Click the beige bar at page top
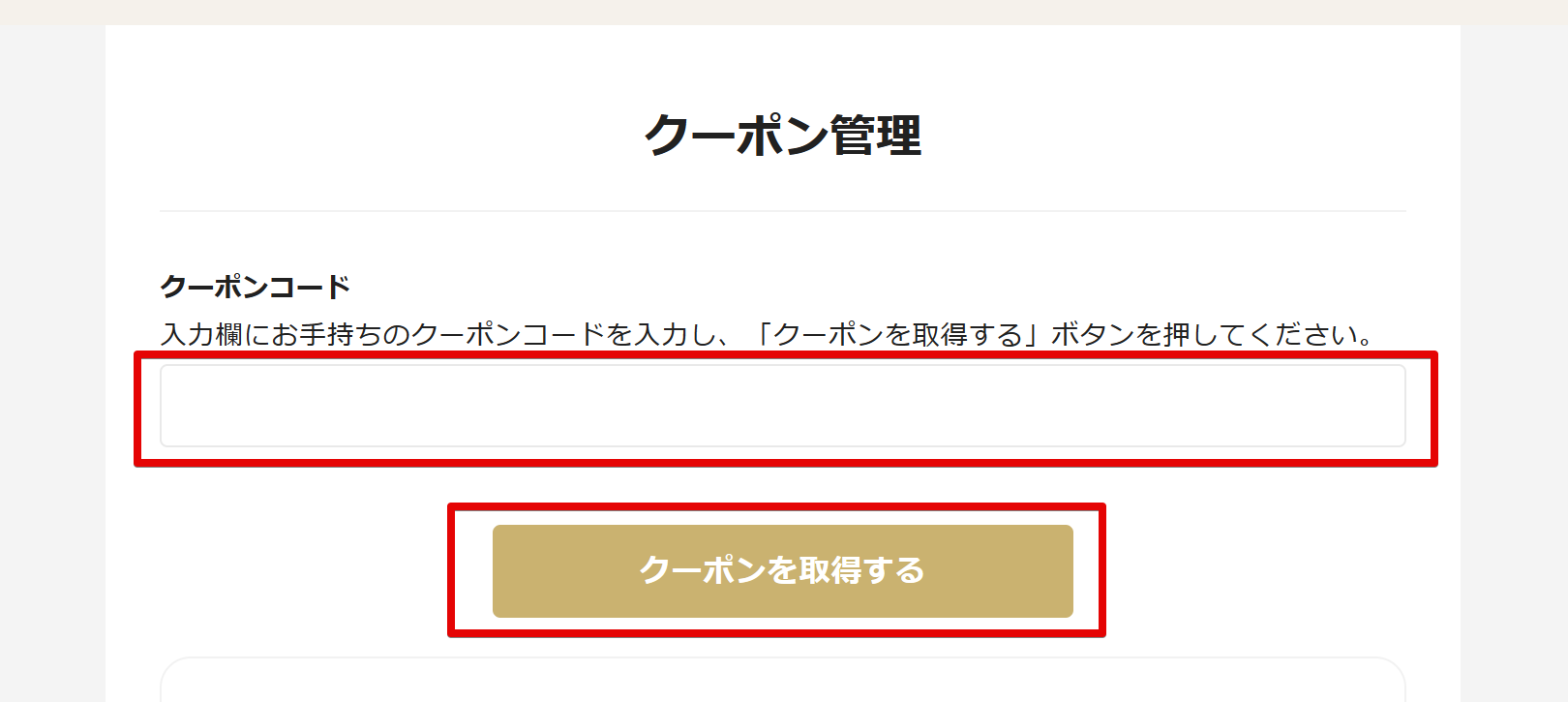This screenshot has height=702, width=1568. pos(784,12)
